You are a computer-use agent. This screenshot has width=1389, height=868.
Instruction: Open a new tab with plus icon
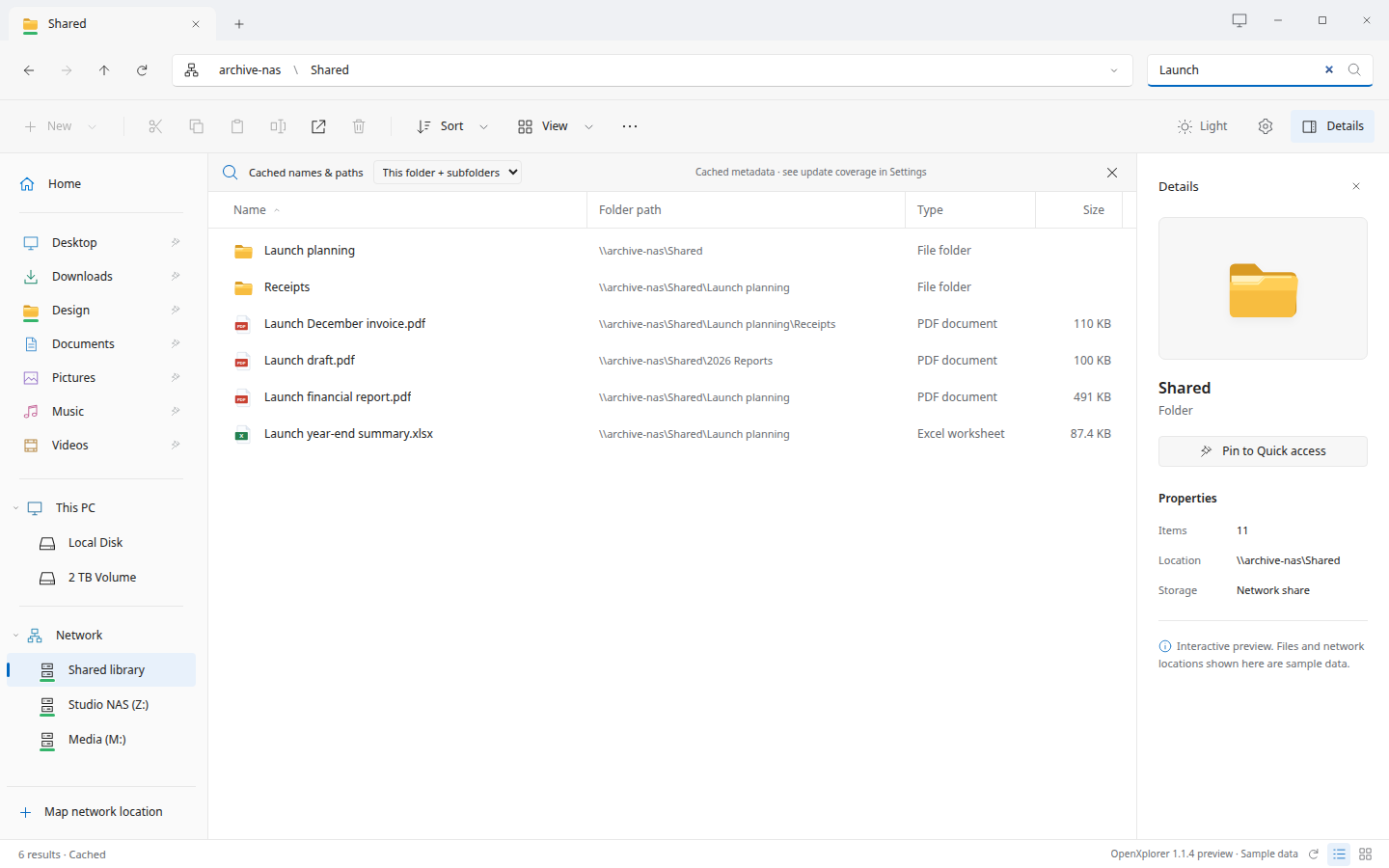tap(239, 24)
